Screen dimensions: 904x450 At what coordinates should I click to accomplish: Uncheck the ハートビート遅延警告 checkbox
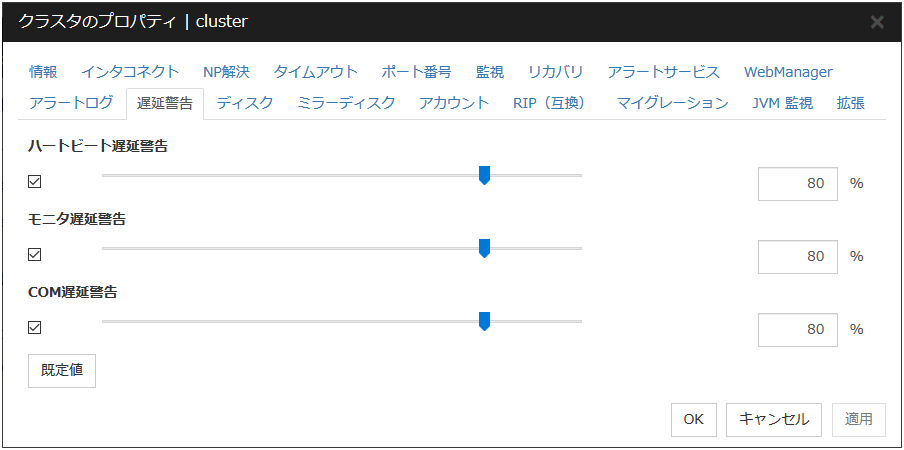tap(35, 182)
